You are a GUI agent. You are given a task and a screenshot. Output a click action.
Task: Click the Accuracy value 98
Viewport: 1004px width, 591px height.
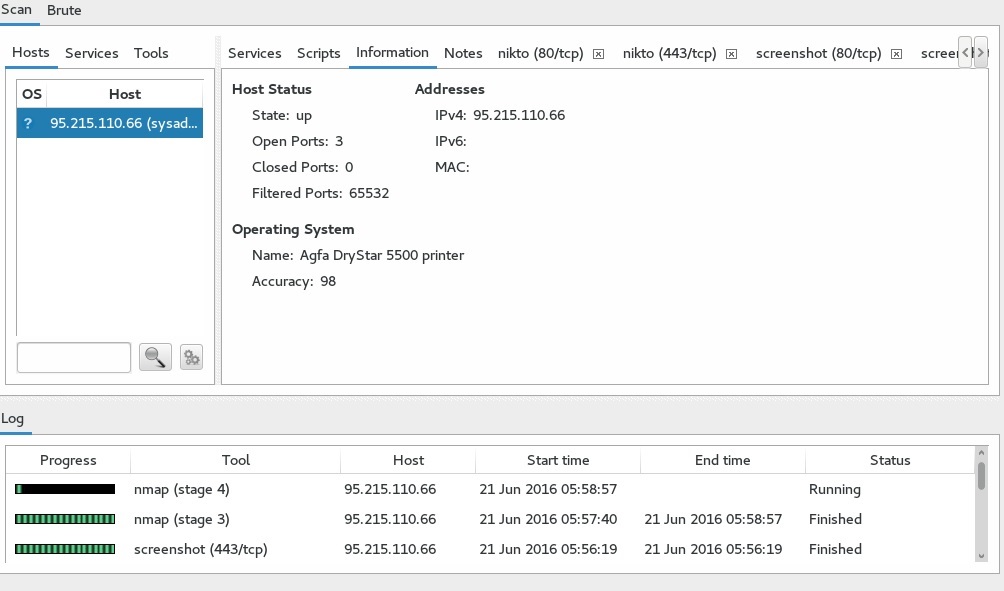(328, 282)
